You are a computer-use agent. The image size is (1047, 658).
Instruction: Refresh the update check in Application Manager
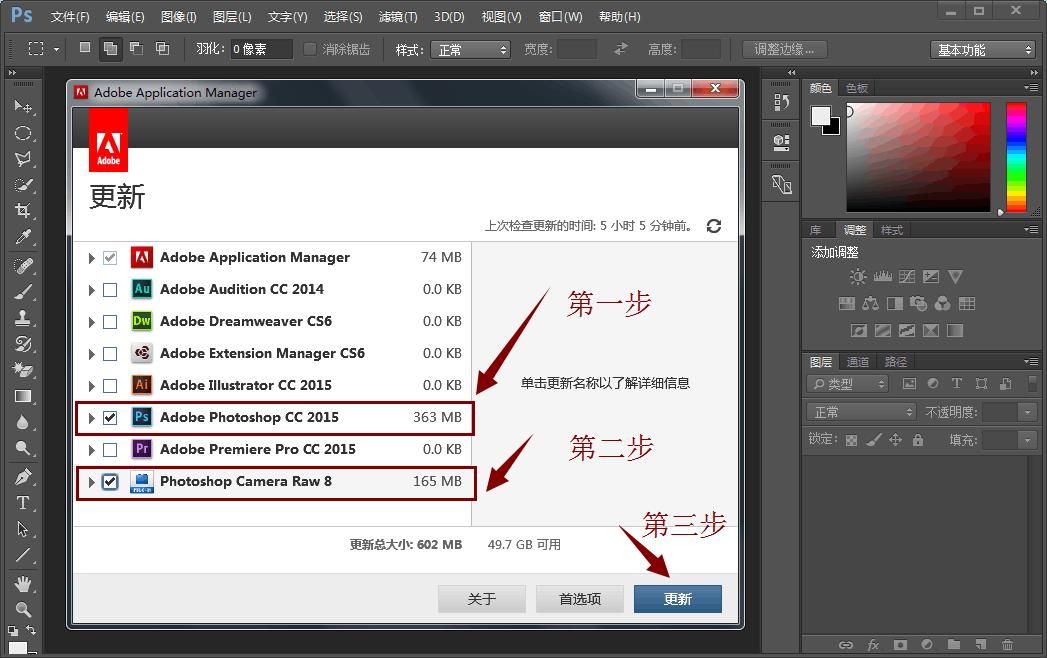point(714,226)
